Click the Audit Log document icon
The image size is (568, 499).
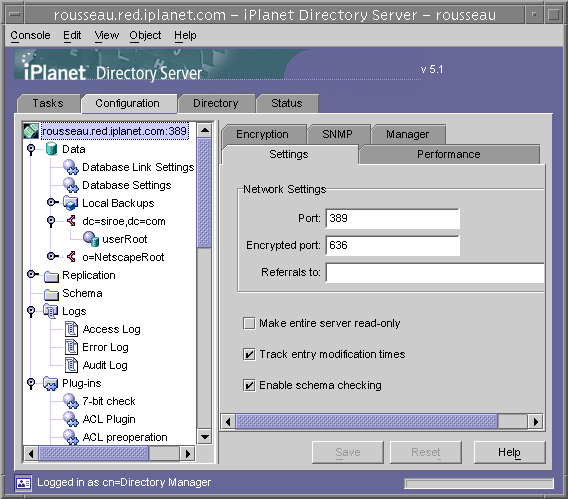[71, 365]
